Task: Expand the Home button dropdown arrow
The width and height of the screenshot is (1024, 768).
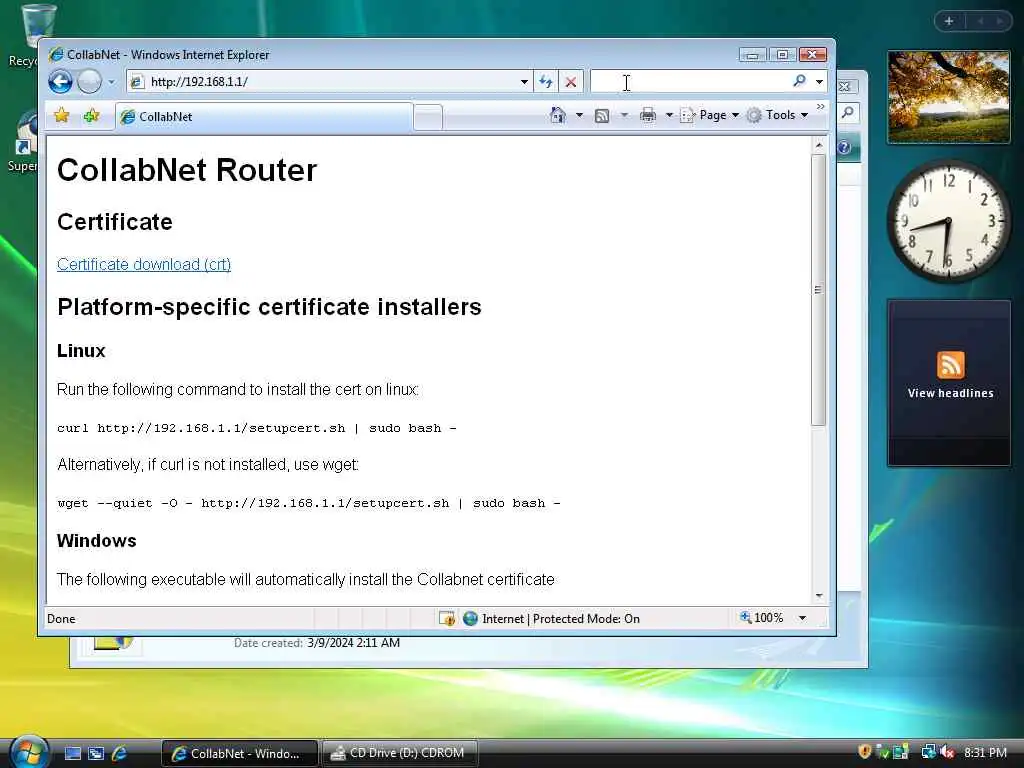Action: click(x=579, y=116)
